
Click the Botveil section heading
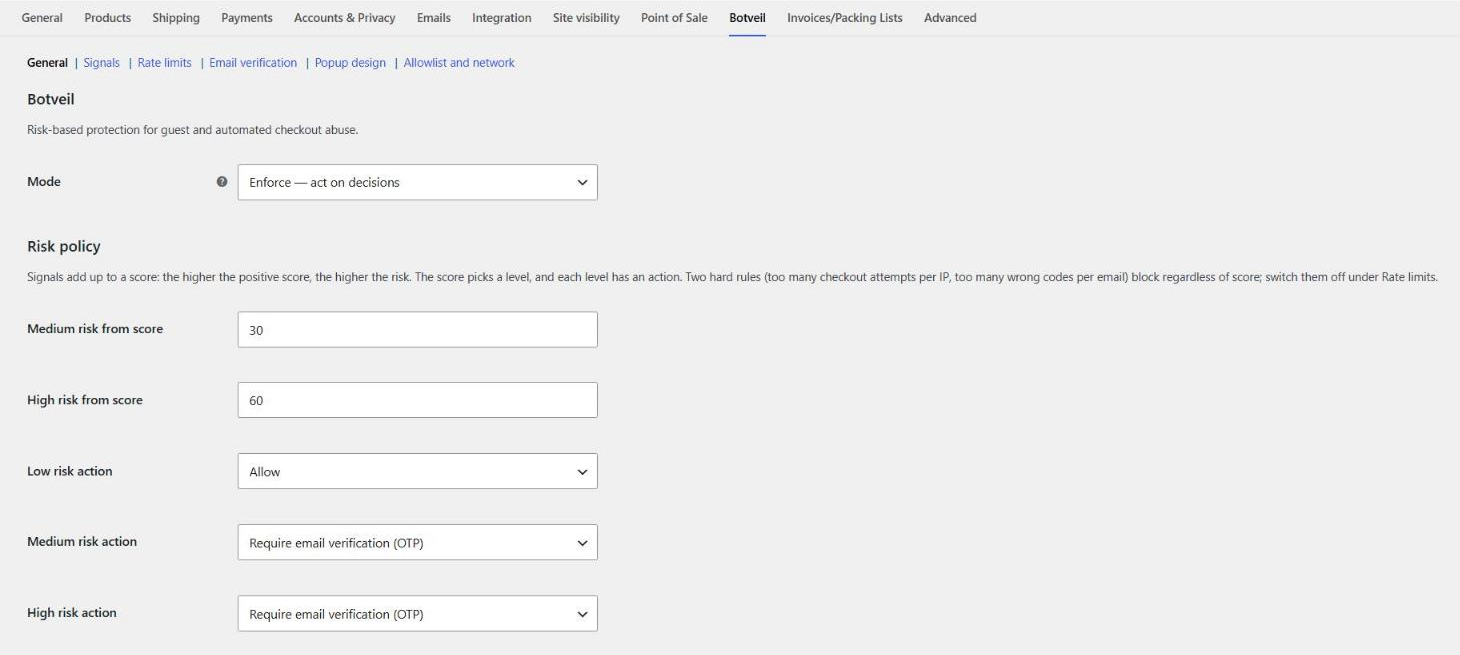(51, 99)
